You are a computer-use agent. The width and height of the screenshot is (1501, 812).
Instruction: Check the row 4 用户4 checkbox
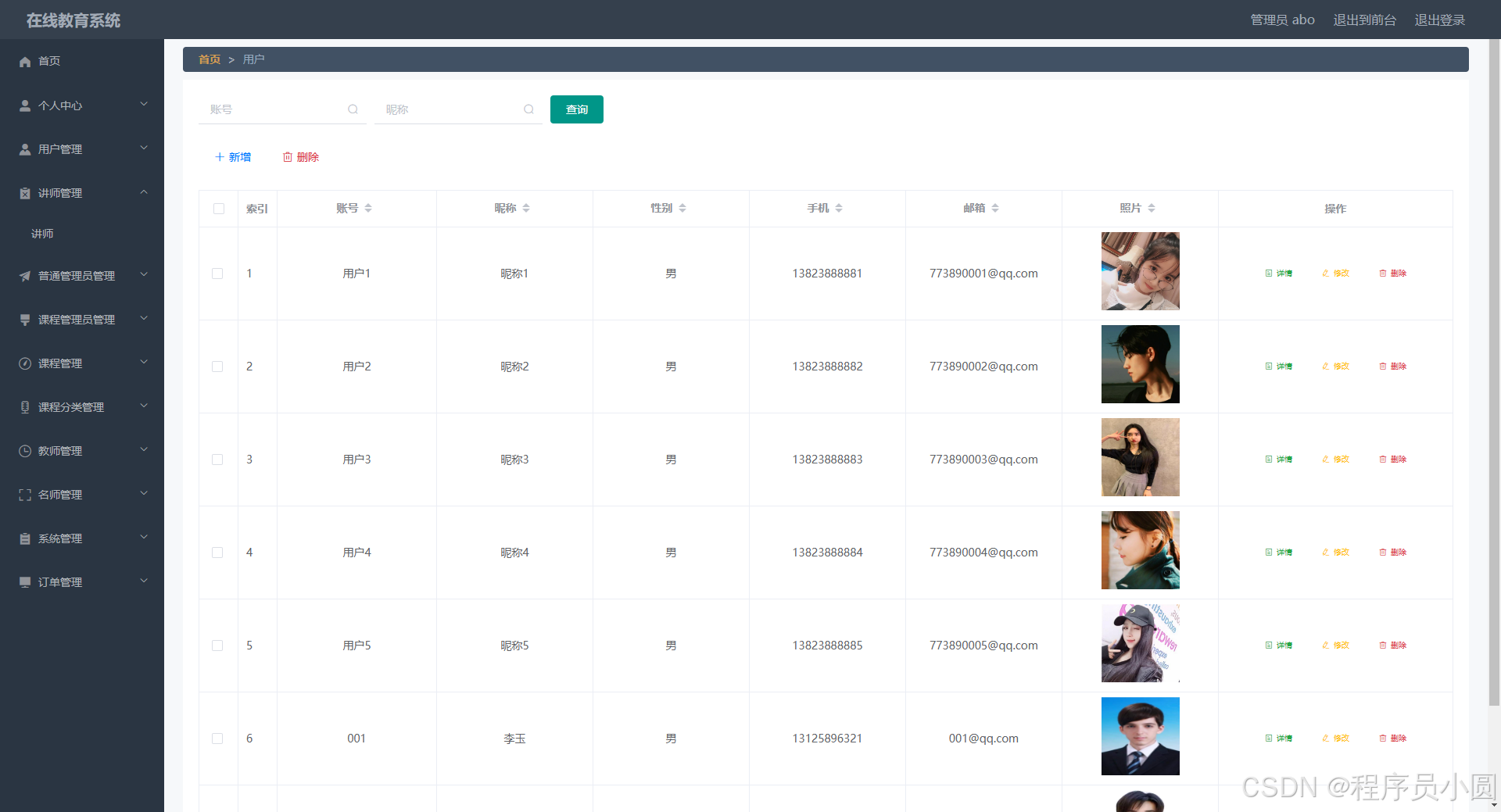pos(217,553)
